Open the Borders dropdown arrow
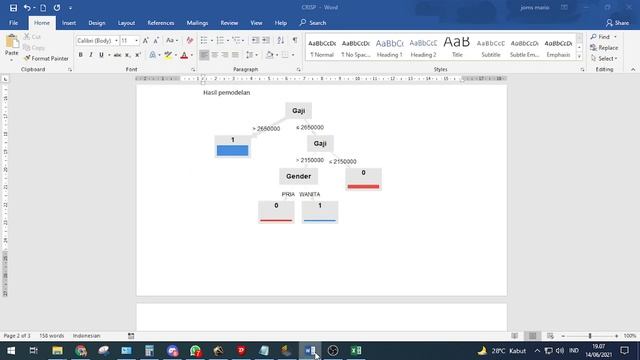640x360 pixels. point(293,55)
